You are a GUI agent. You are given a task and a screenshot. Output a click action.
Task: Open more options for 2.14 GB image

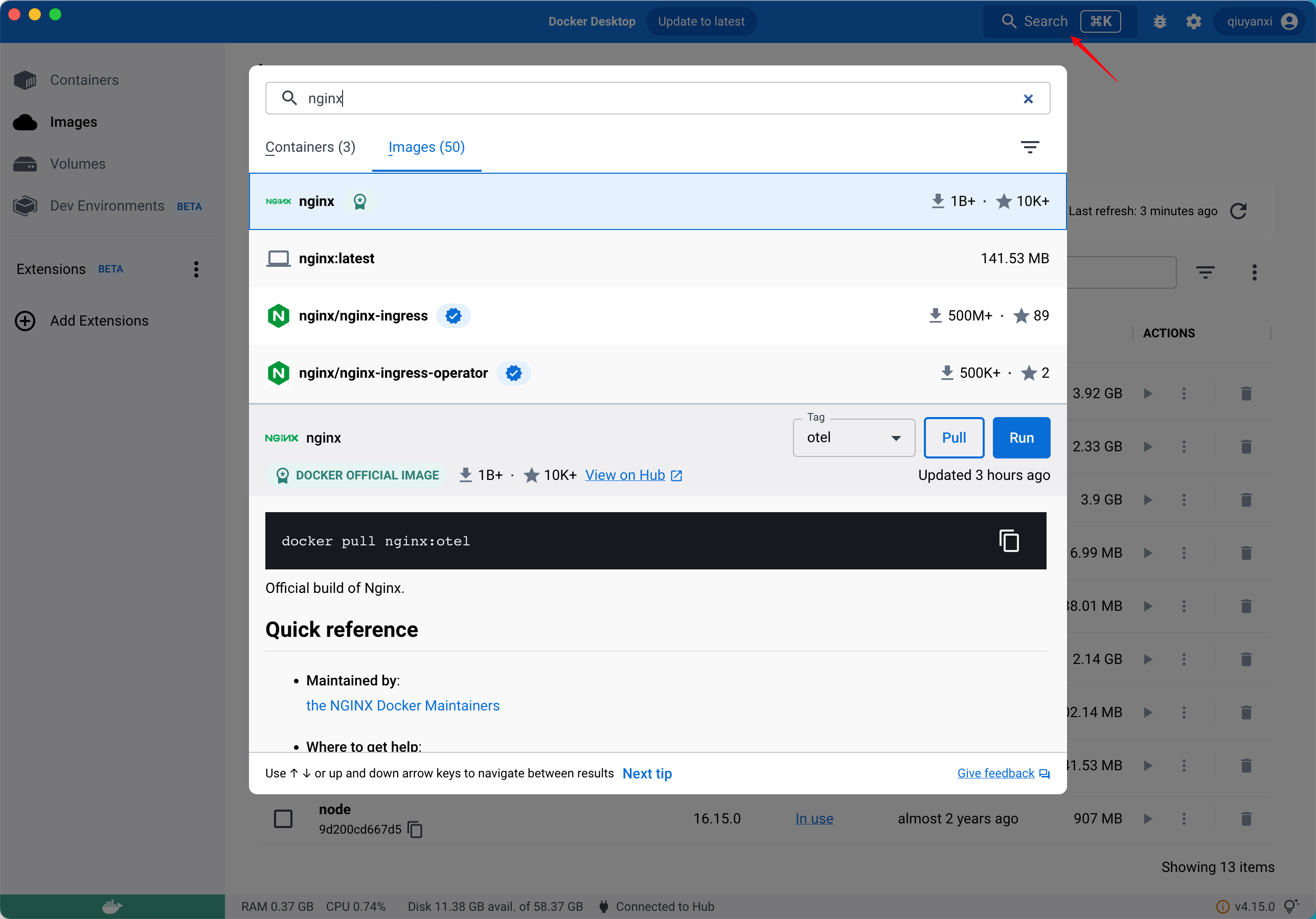pyautogui.click(x=1184, y=659)
